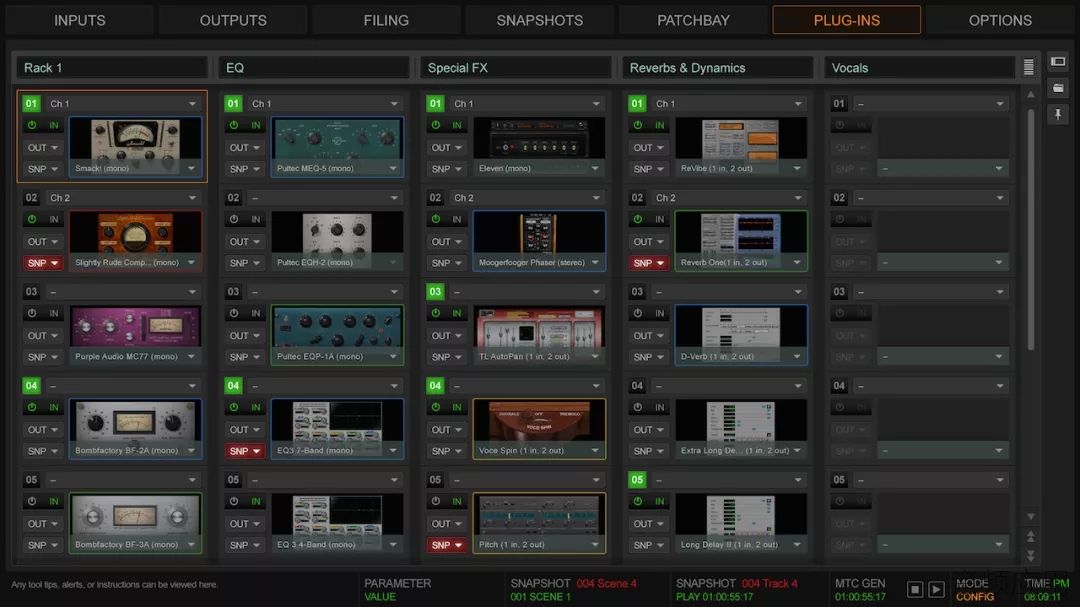Image resolution: width=1080 pixels, height=607 pixels.
Task: Toggle power icon on Reverbs & Dynamics slot 04
Action: click(637, 407)
